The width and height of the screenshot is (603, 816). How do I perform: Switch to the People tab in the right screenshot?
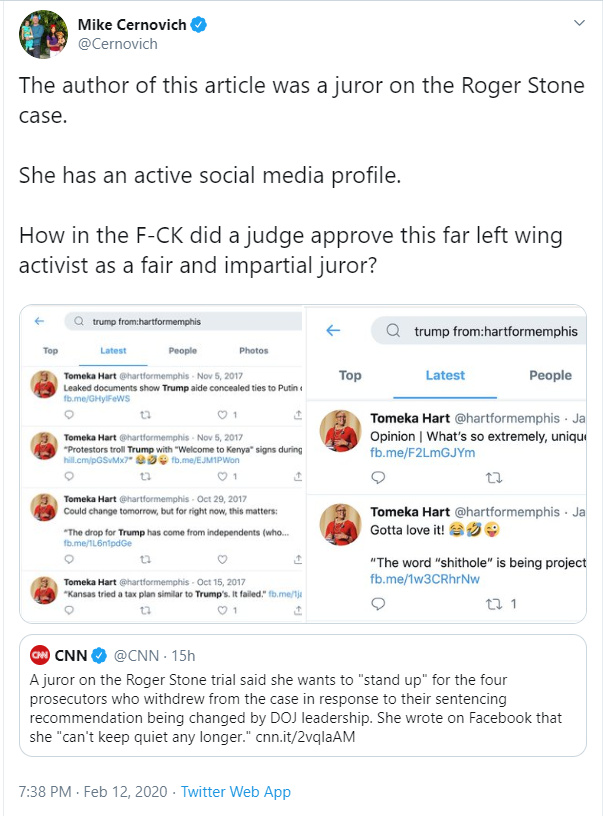click(x=550, y=375)
